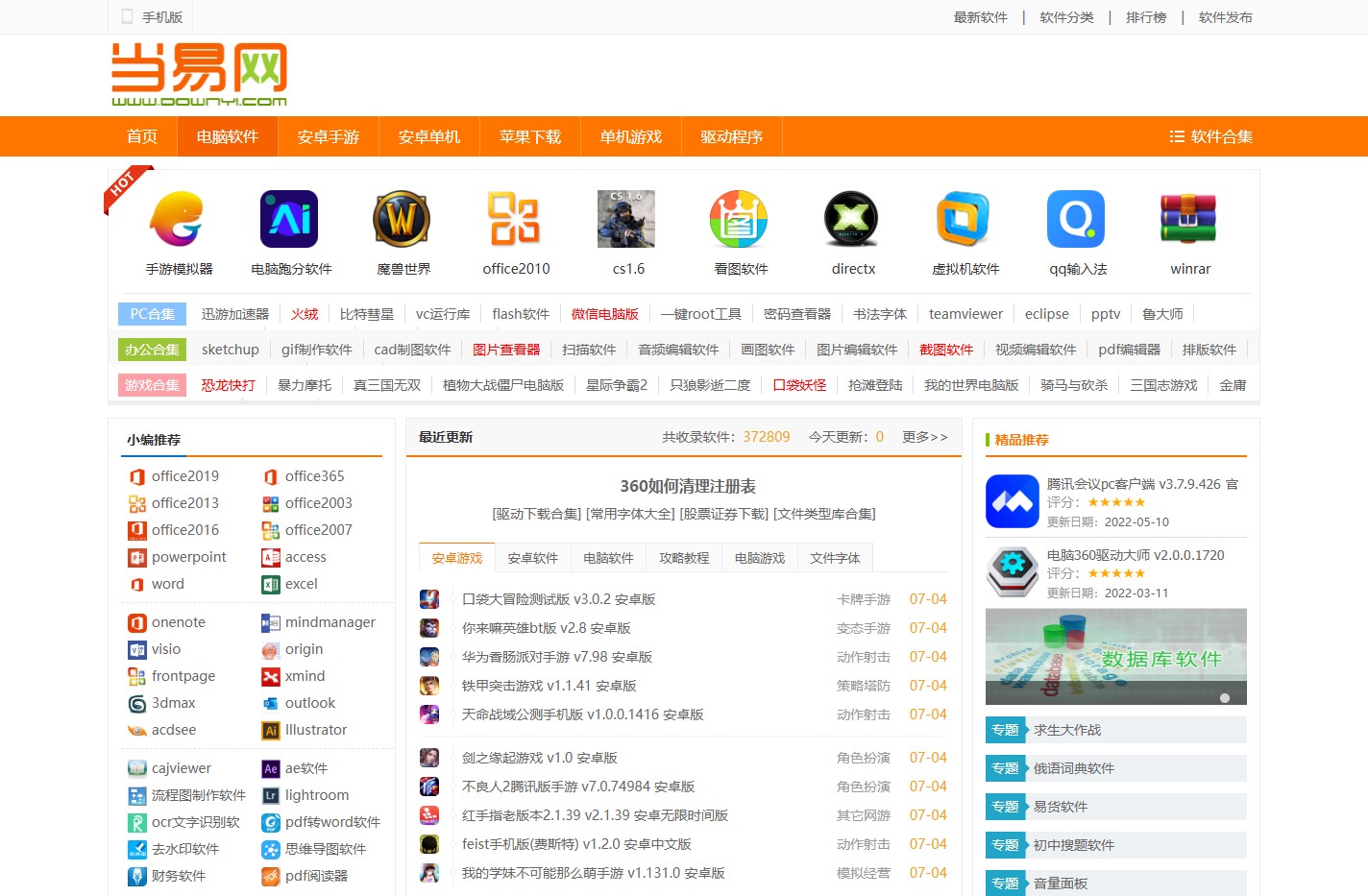Open the 微信电脑版 link
Viewport: 1368px width, 896px height.
coord(605,314)
